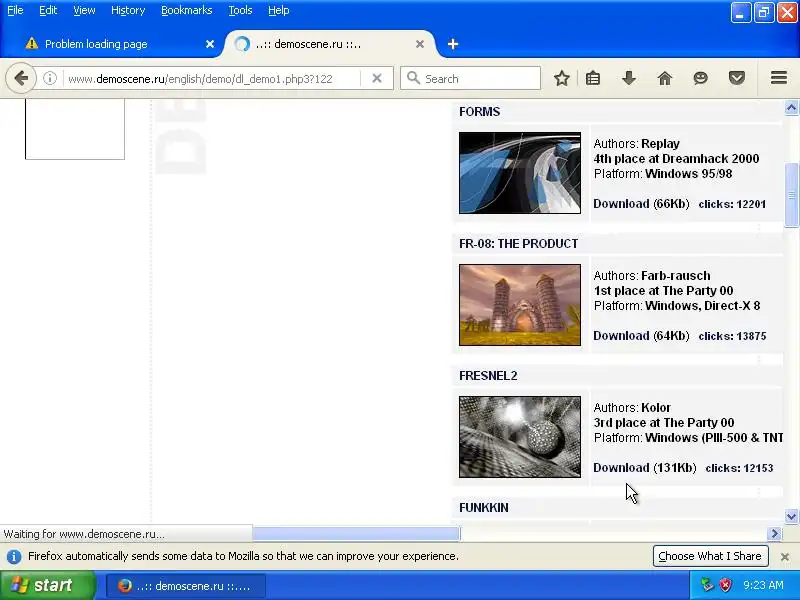Image resolution: width=800 pixels, height=600 pixels.
Task: Open the Edit menu
Action: coord(48,10)
